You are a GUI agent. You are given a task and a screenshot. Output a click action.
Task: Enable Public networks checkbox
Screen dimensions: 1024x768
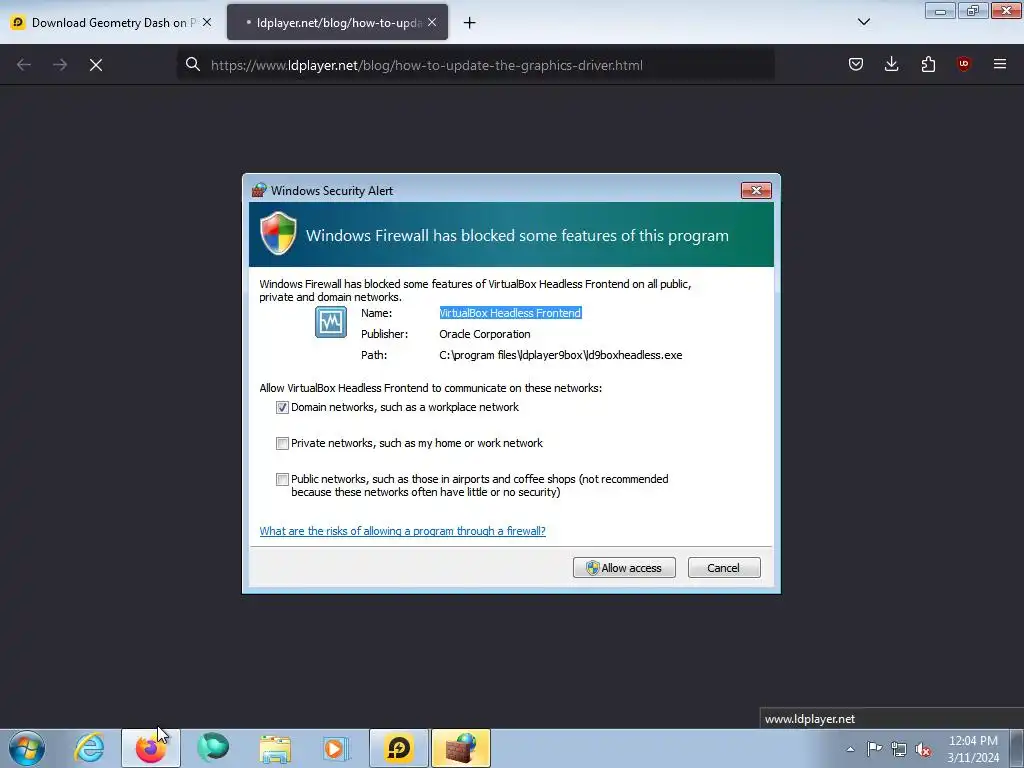click(x=282, y=479)
